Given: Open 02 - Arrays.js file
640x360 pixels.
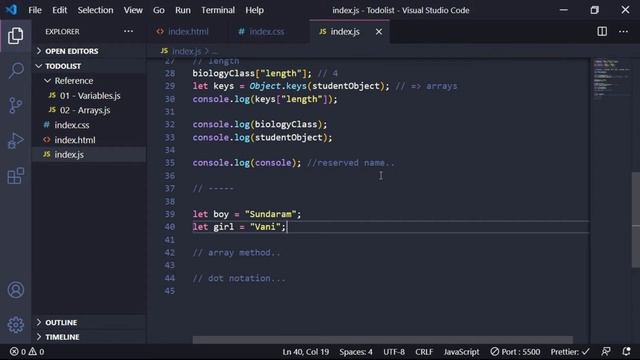Looking at the screenshot, I should [x=89, y=110].
